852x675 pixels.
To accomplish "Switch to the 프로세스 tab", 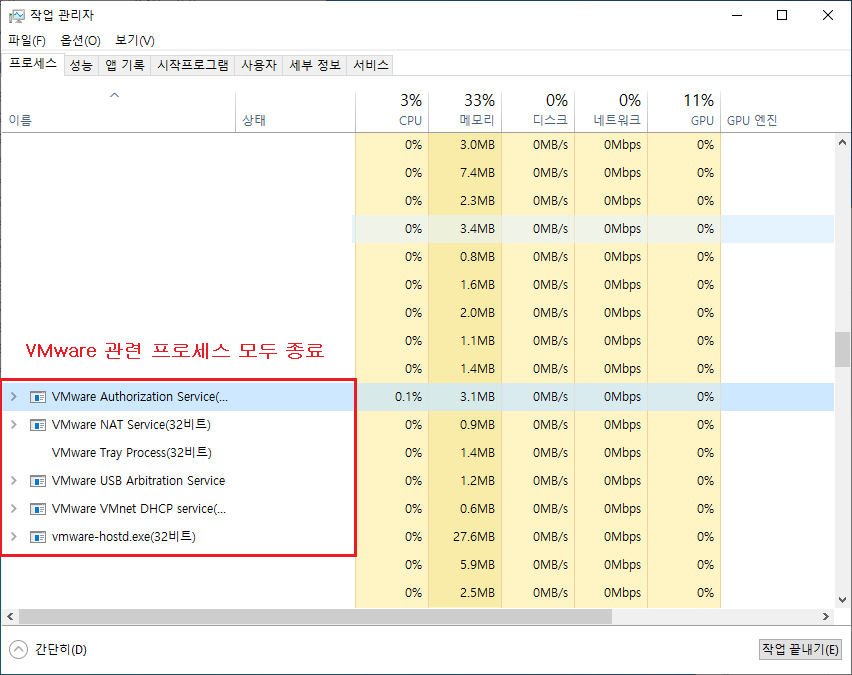I will pyautogui.click(x=33, y=64).
